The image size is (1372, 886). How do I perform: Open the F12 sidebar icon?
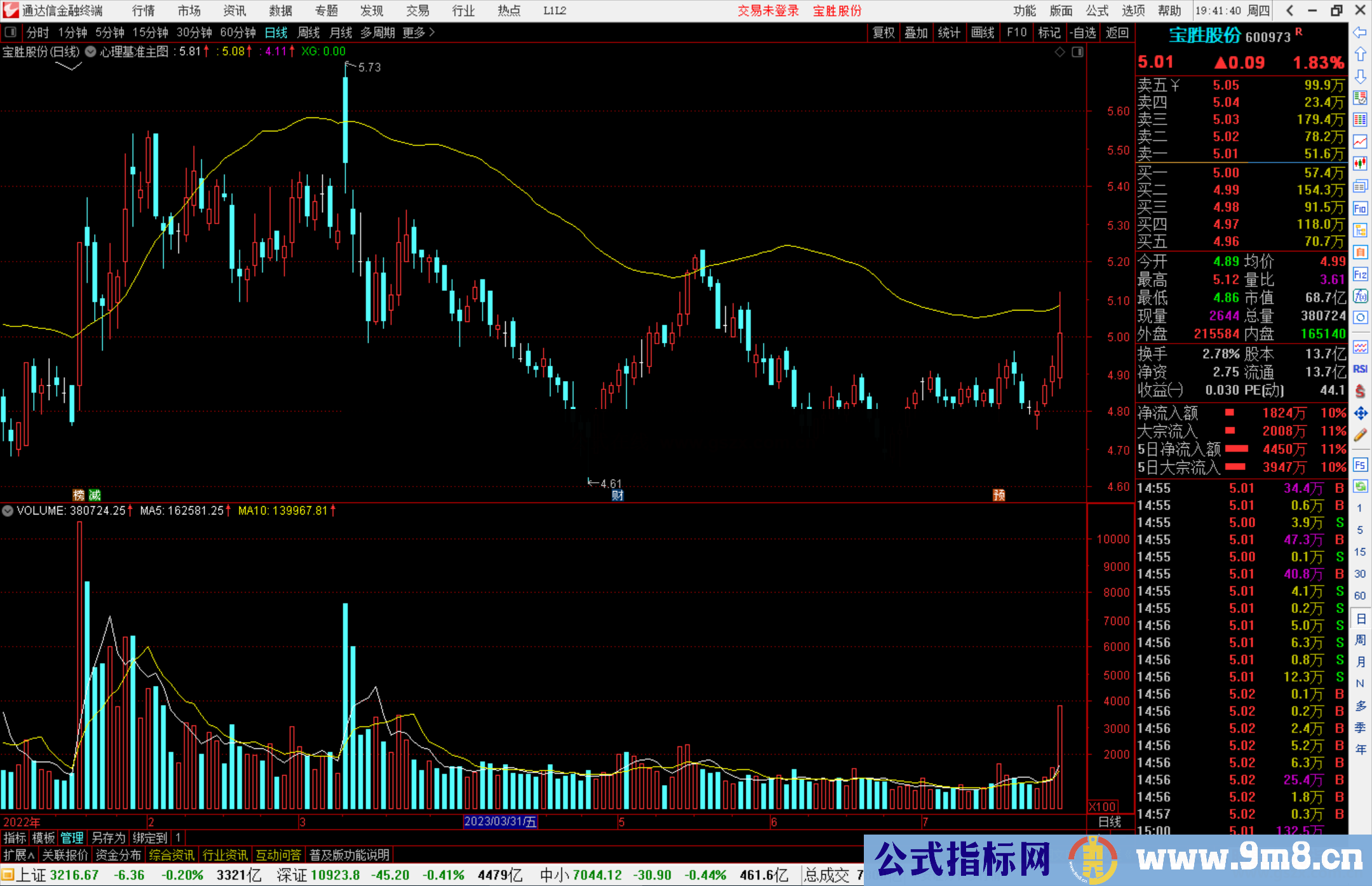coord(1360,274)
